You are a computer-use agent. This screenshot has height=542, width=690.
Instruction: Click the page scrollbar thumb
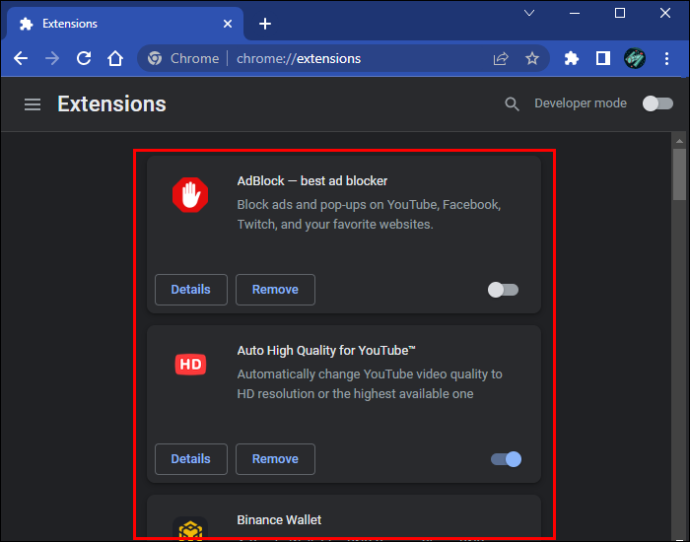pyautogui.click(x=679, y=175)
